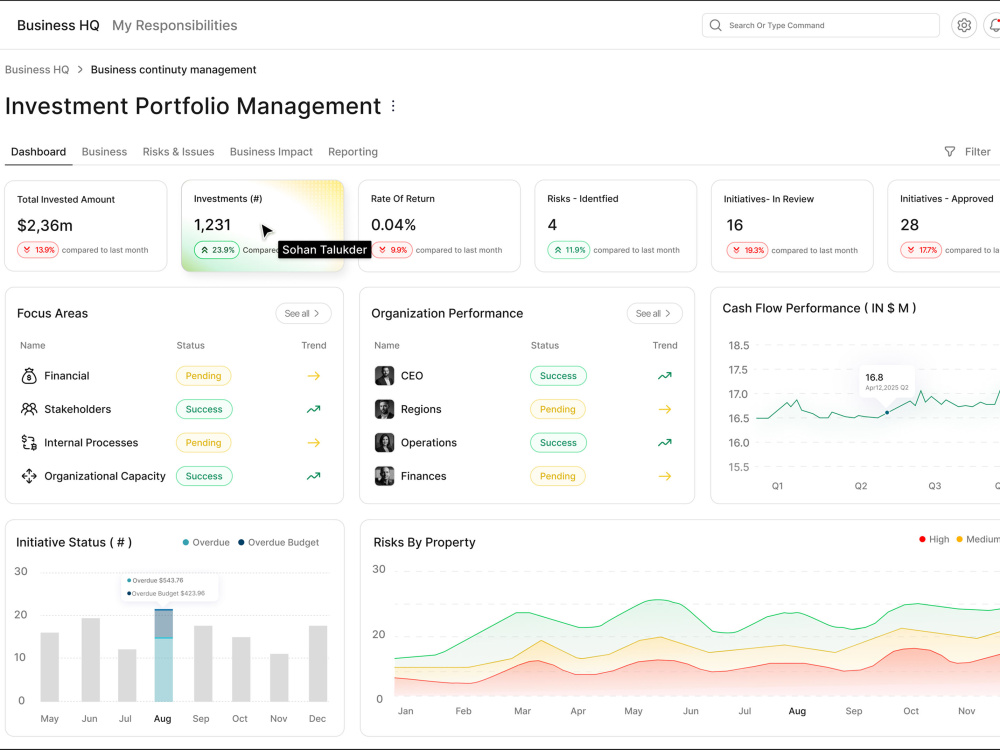1000x750 pixels.
Task: Click the Regions avatar photo
Action: tap(384, 409)
